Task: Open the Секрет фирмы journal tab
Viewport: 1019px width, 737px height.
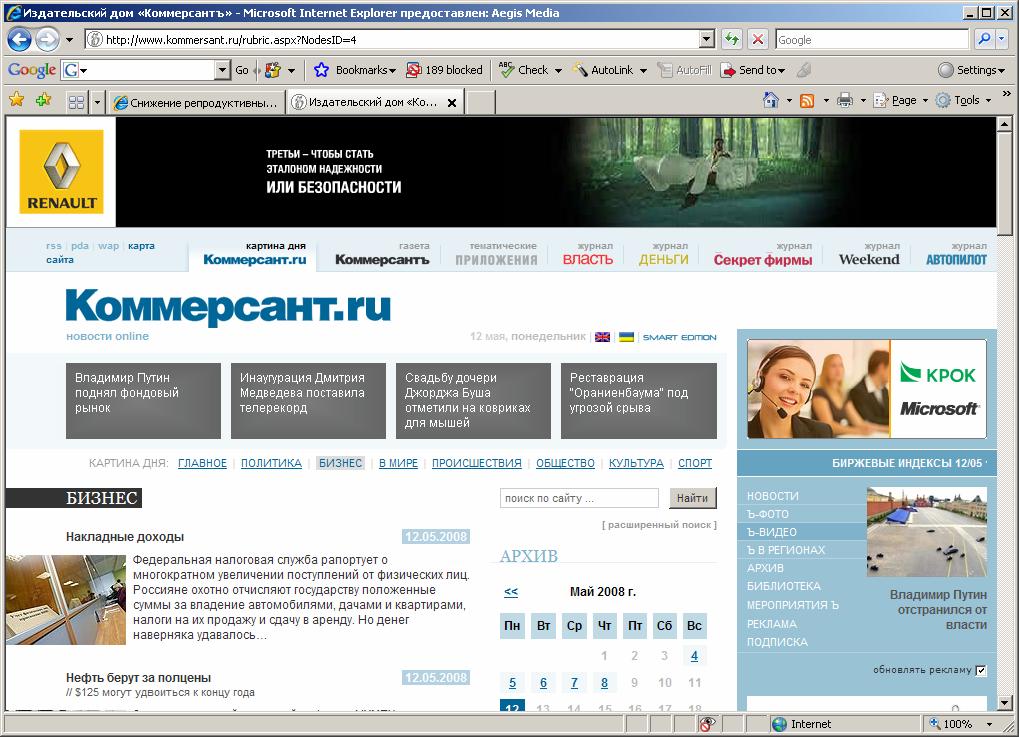Action: pos(763,254)
